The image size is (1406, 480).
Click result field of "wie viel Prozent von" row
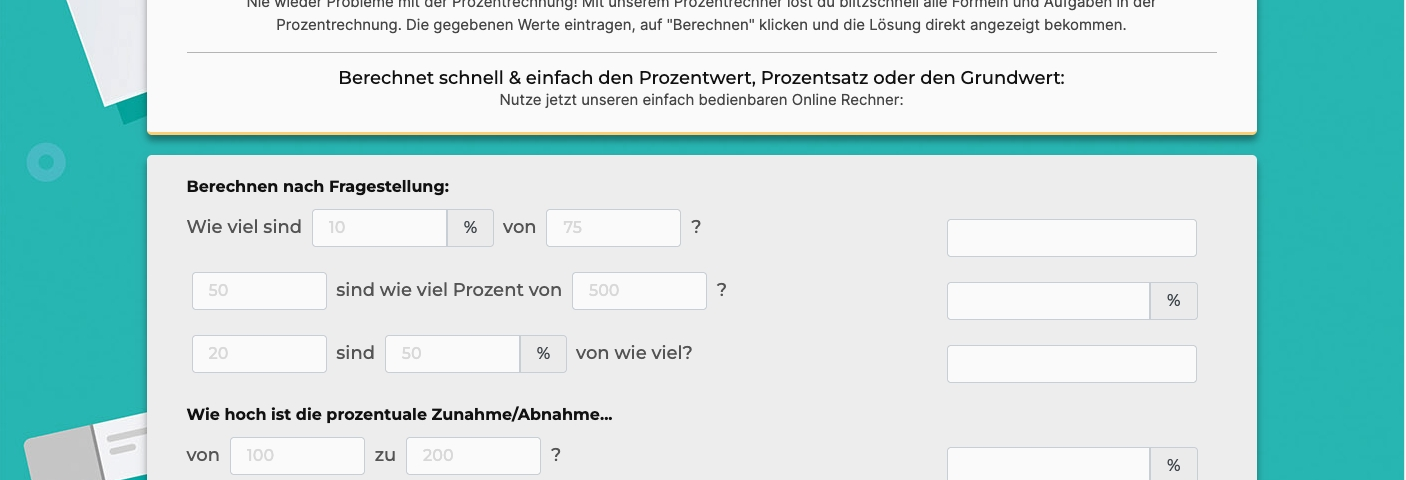click(x=1047, y=301)
